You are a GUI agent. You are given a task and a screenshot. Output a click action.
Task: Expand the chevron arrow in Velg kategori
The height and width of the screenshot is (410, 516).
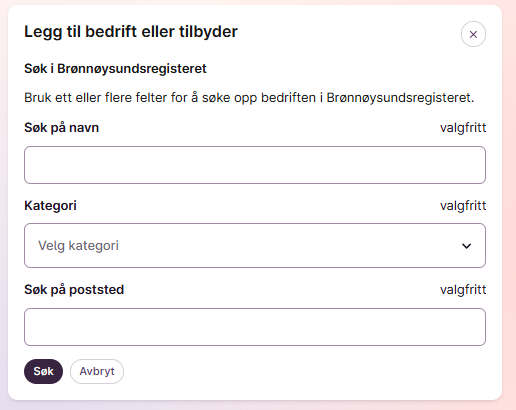[x=466, y=246]
